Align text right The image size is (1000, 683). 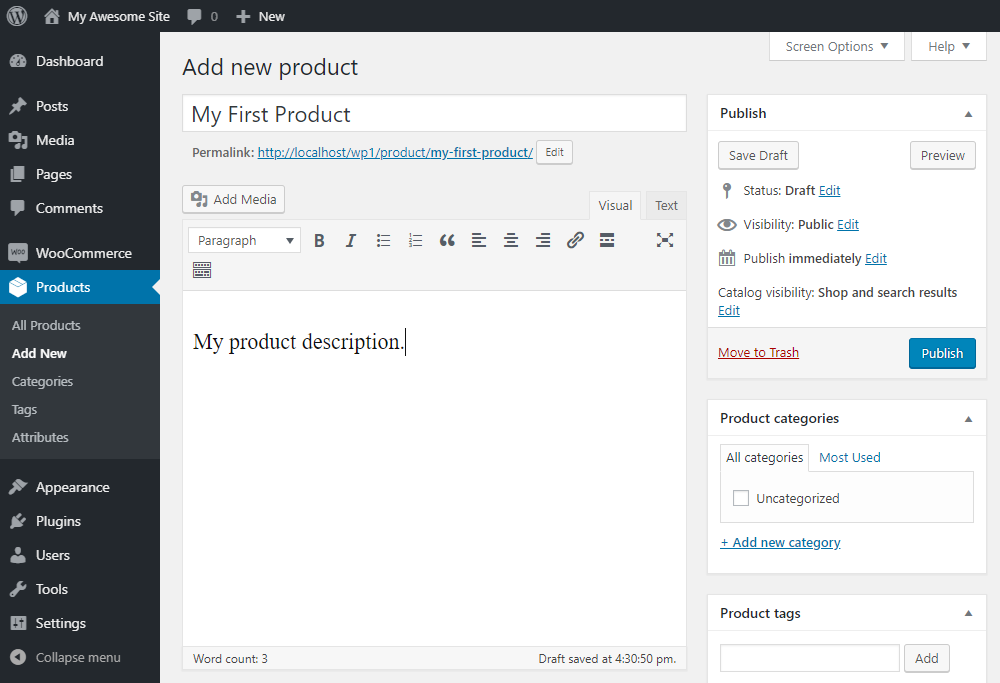click(x=543, y=240)
